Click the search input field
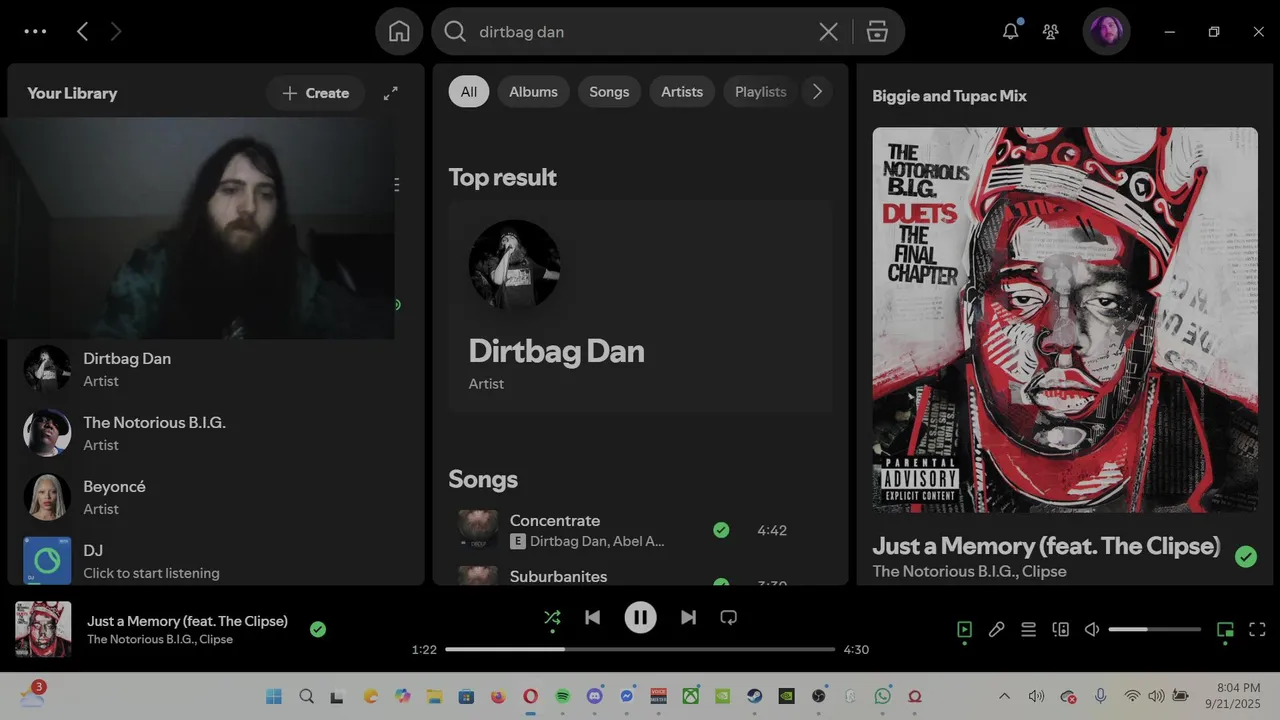Screen dimensions: 1280x720 (x=640, y=32)
